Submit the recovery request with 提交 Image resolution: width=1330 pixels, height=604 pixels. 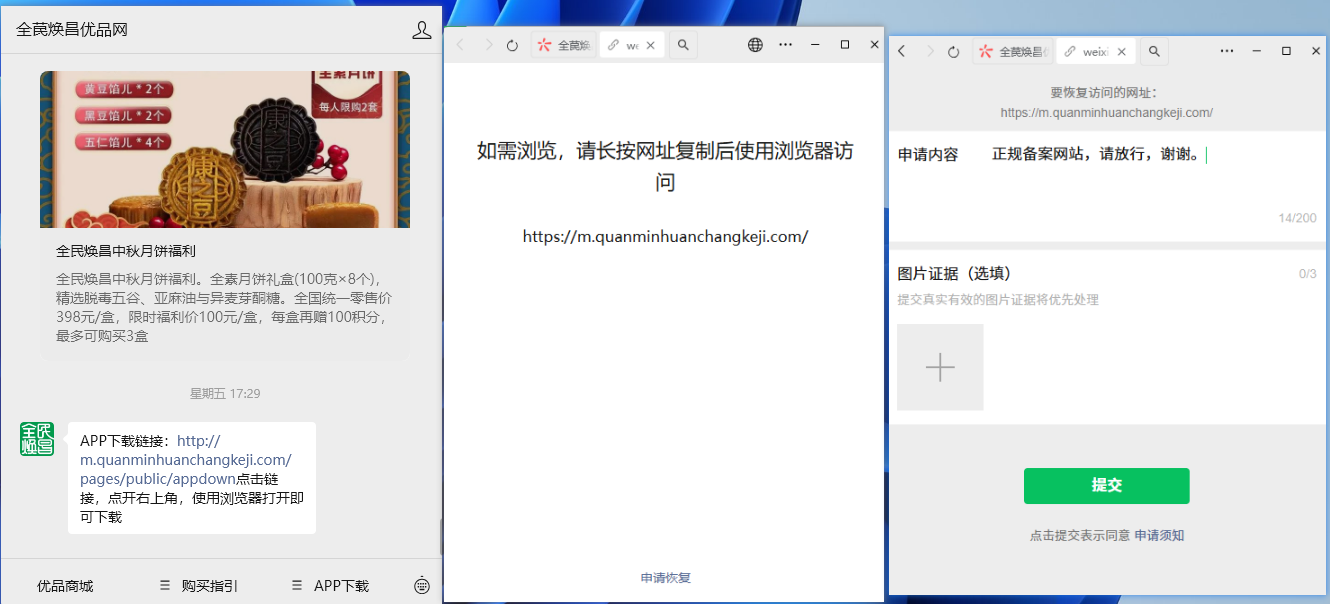coord(1107,486)
